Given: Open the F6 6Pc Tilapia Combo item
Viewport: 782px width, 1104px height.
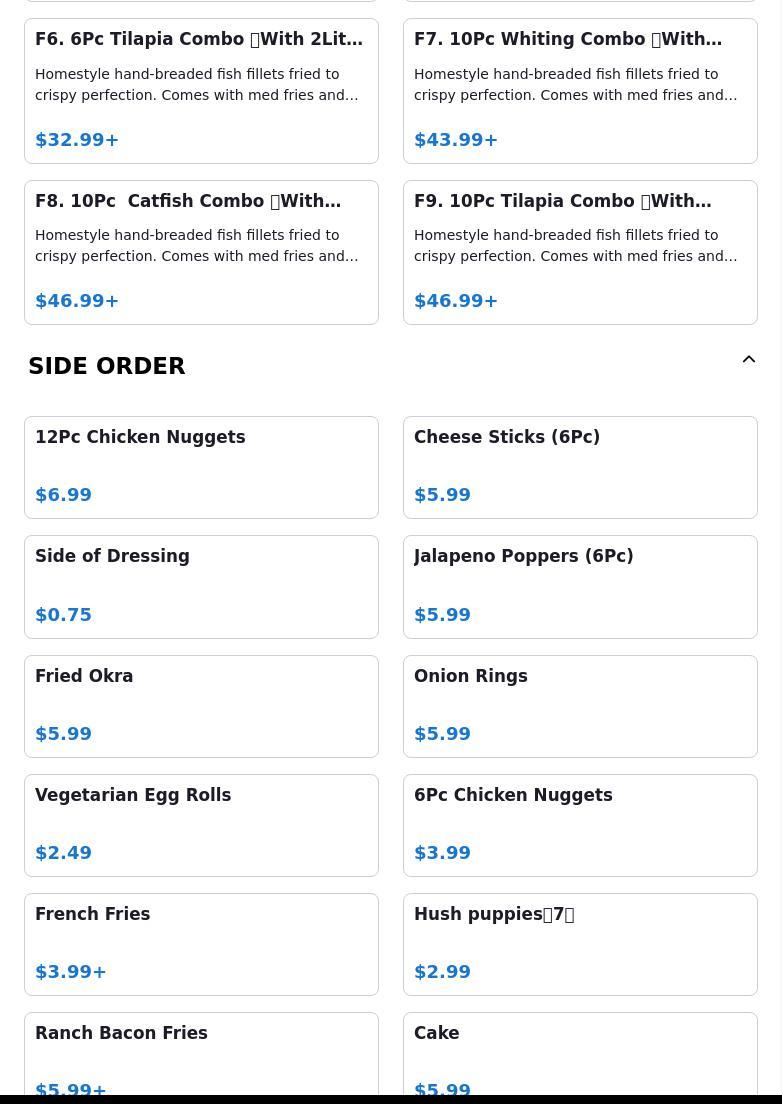Looking at the screenshot, I should click(x=201, y=91).
